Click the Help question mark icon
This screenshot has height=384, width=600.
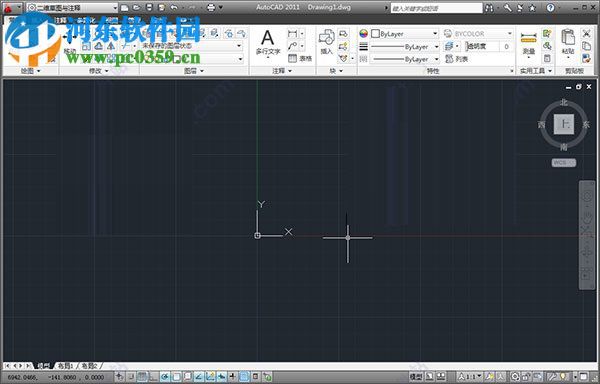coord(551,8)
